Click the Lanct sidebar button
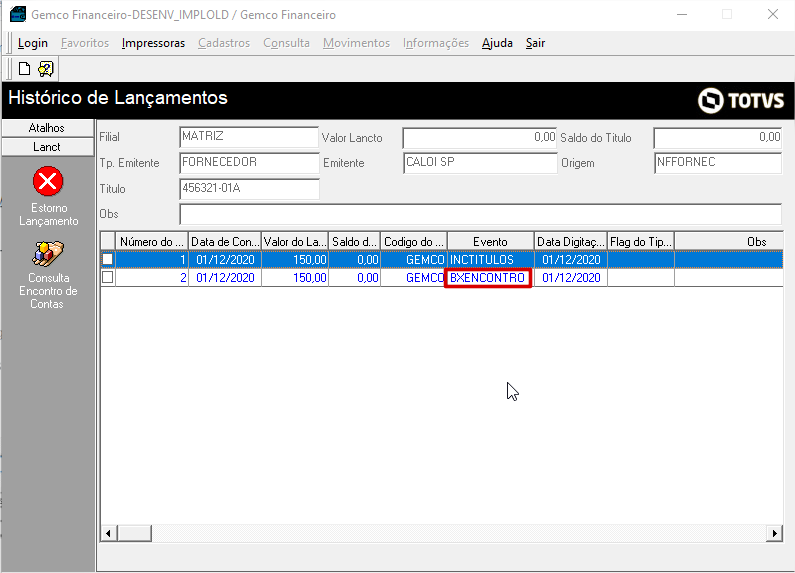The width and height of the screenshot is (795, 573). coord(48,147)
